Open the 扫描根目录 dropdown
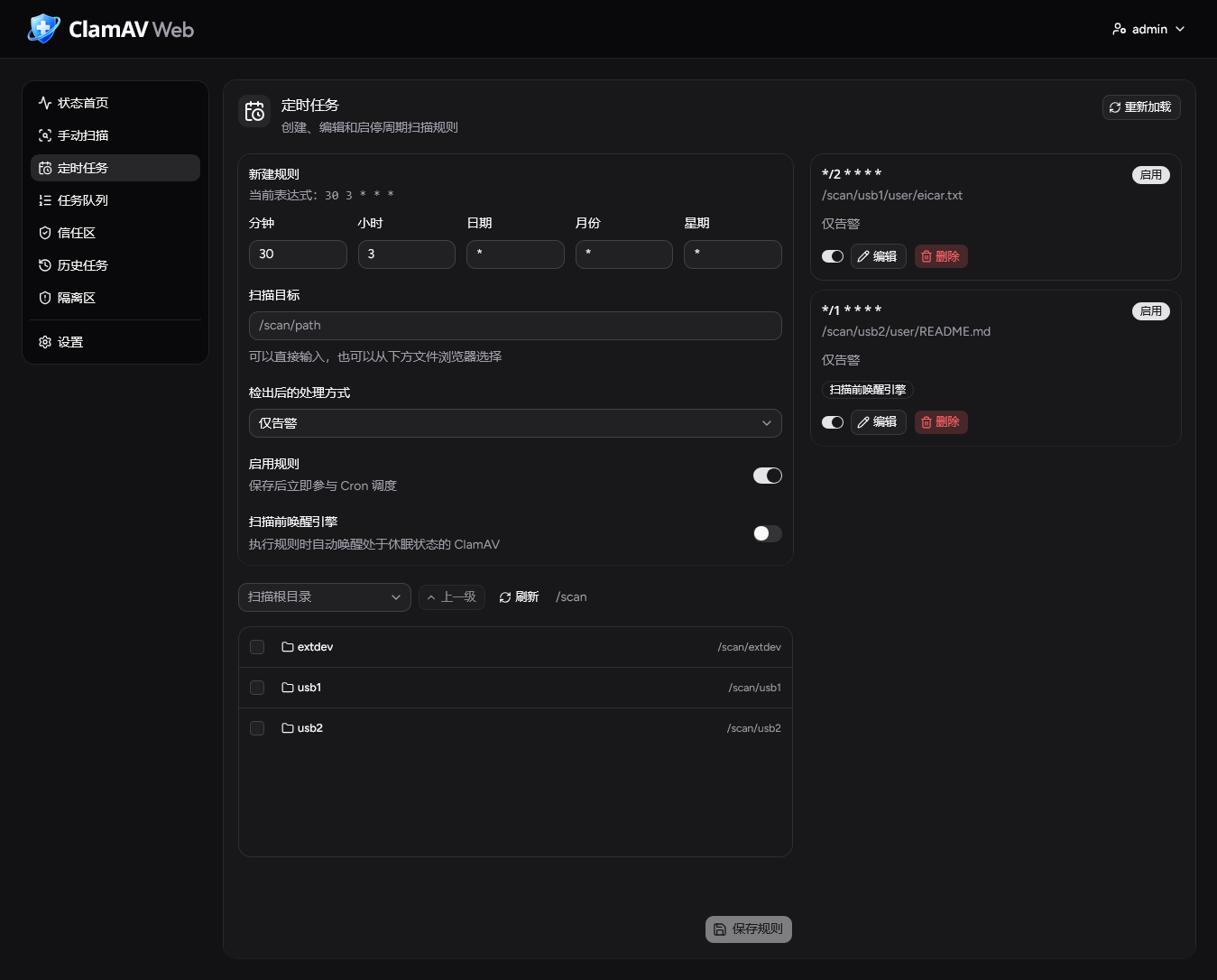Screen dimensions: 1217x980 coord(325,597)
